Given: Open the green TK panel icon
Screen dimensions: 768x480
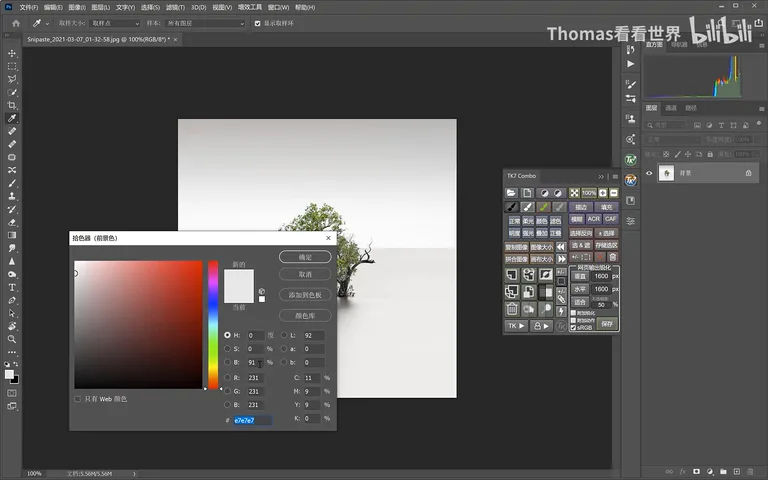Looking at the screenshot, I should point(630,160).
